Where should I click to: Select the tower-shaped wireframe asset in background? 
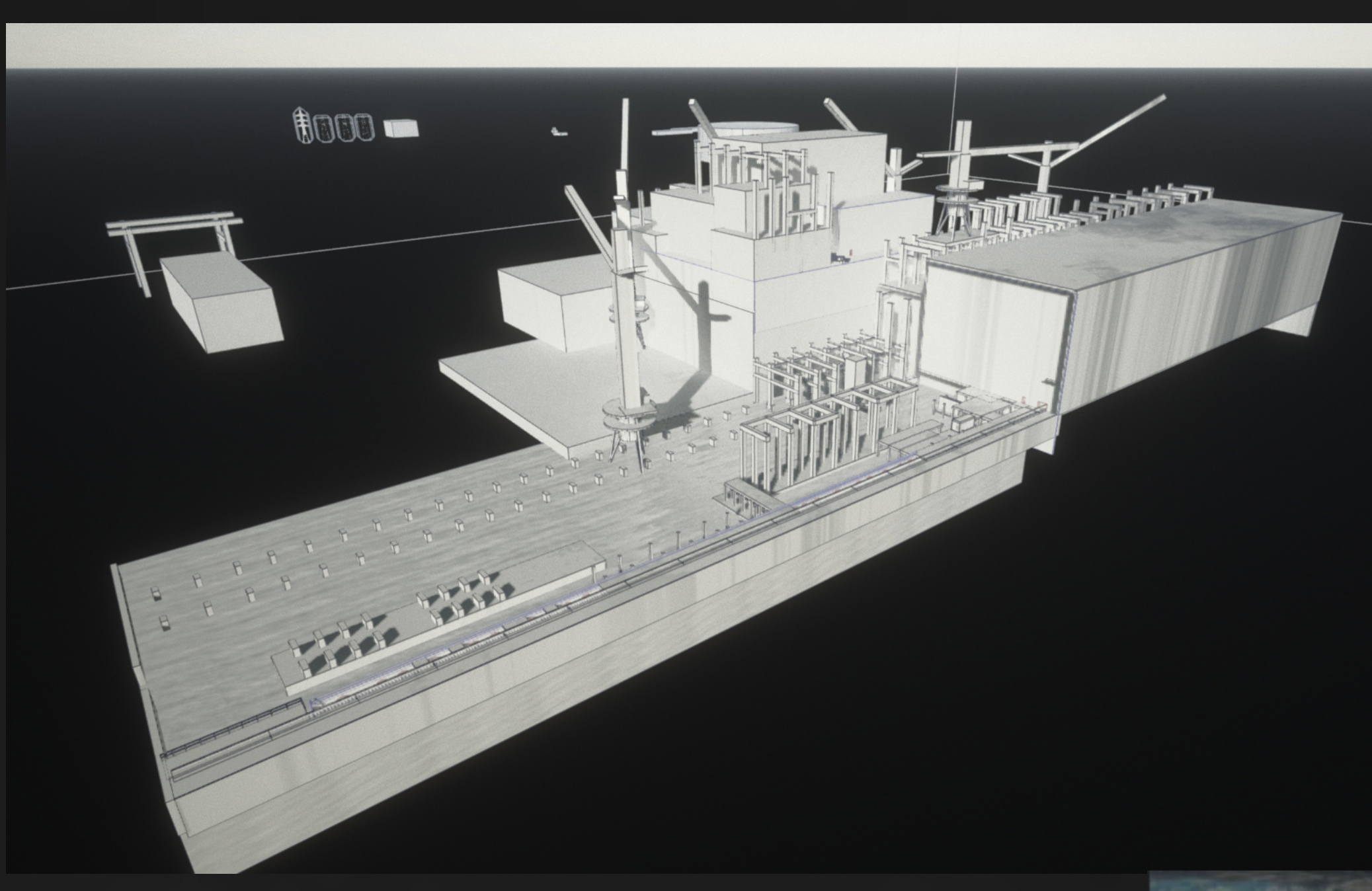(x=302, y=124)
